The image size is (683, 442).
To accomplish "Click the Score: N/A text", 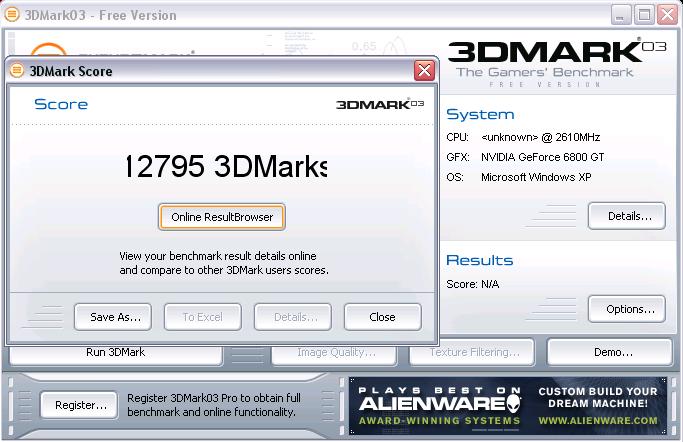I will 473,284.
